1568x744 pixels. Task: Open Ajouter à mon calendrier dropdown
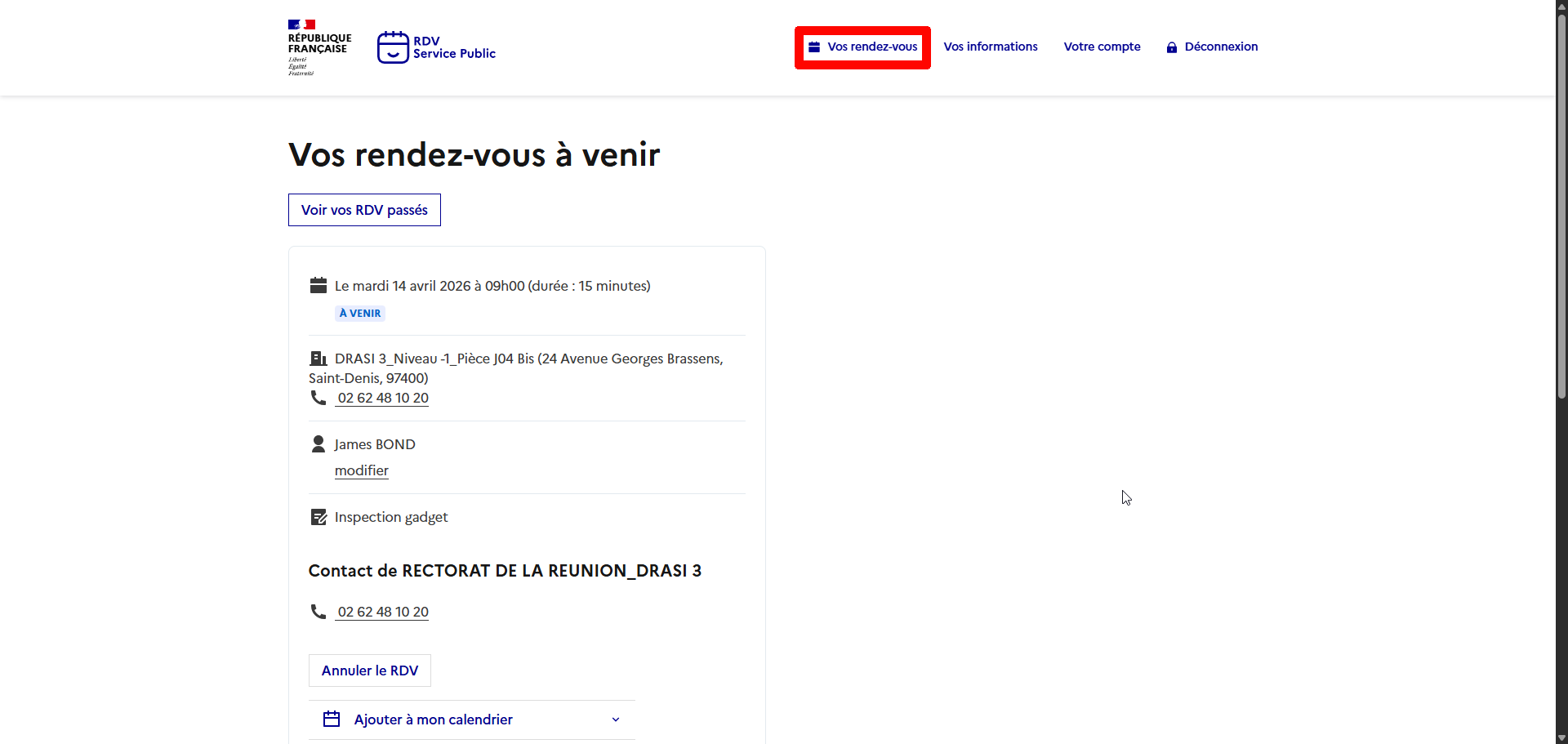click(472, 719)
